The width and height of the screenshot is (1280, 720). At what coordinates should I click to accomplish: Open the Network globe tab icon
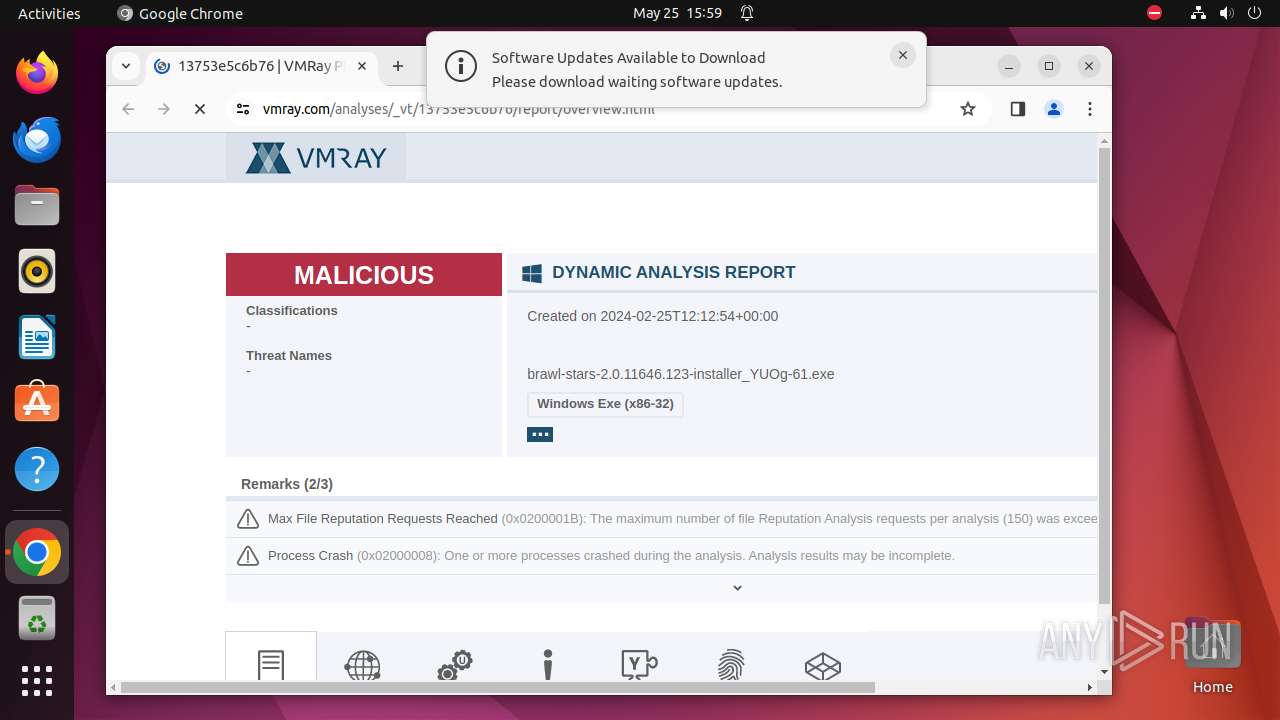(x=362, y=665)
